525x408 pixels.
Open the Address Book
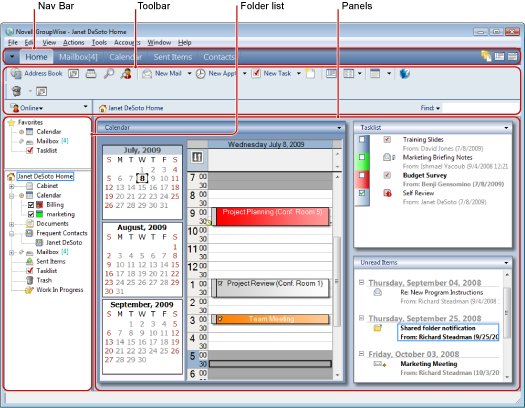pos(36,73)
